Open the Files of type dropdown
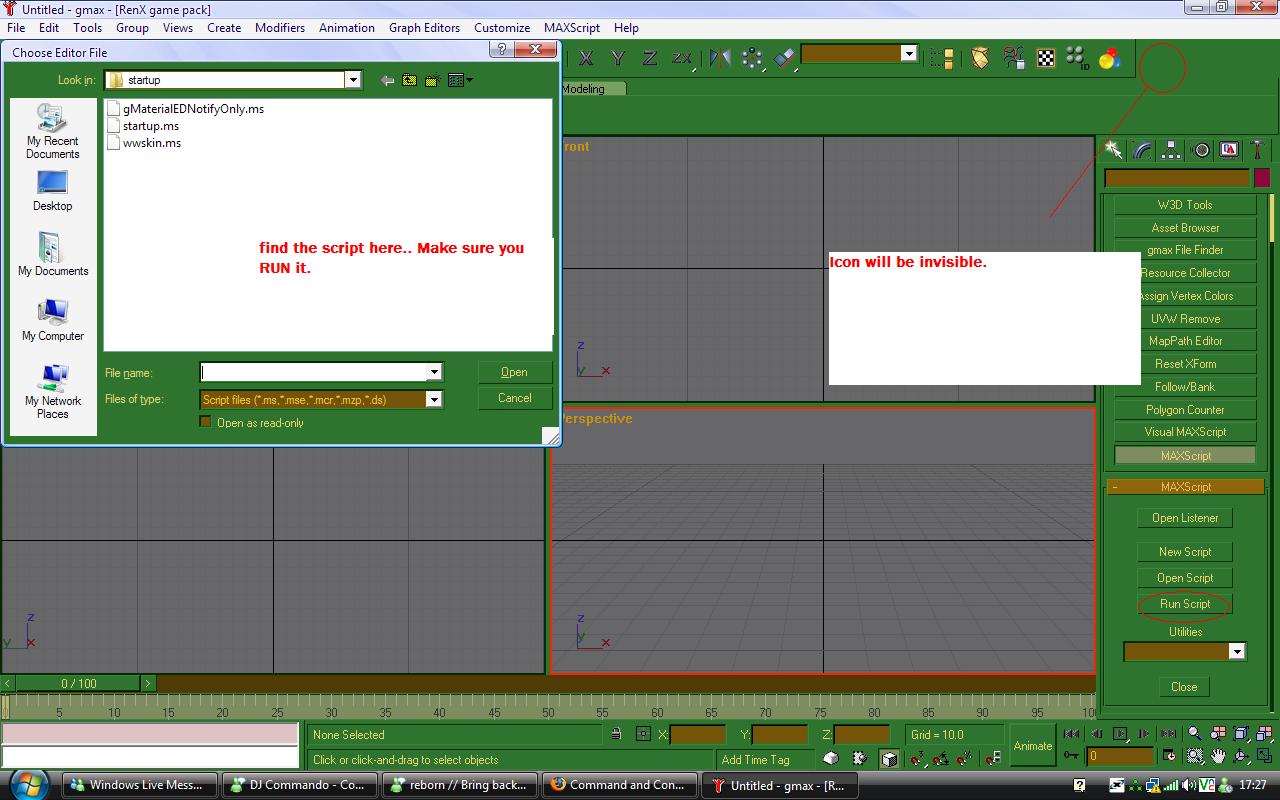This screenshot has width=1280, height=800. 434,399
